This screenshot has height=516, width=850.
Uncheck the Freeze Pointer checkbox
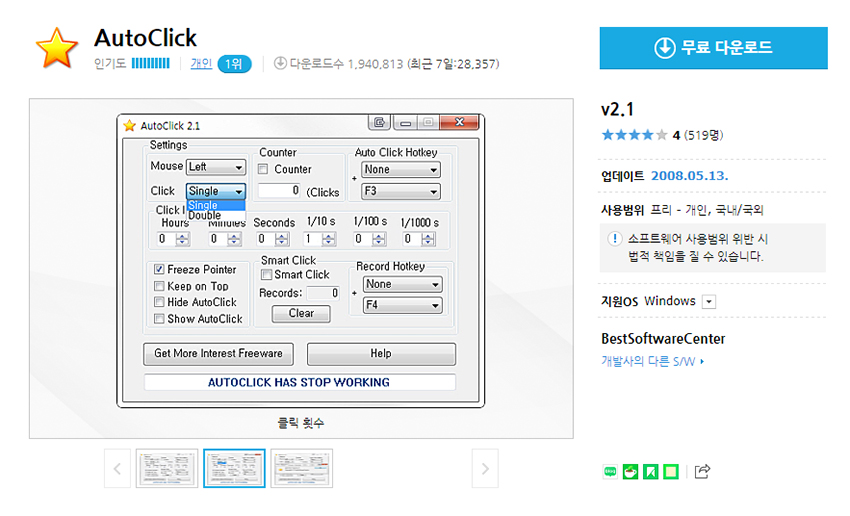coord(159,269)
